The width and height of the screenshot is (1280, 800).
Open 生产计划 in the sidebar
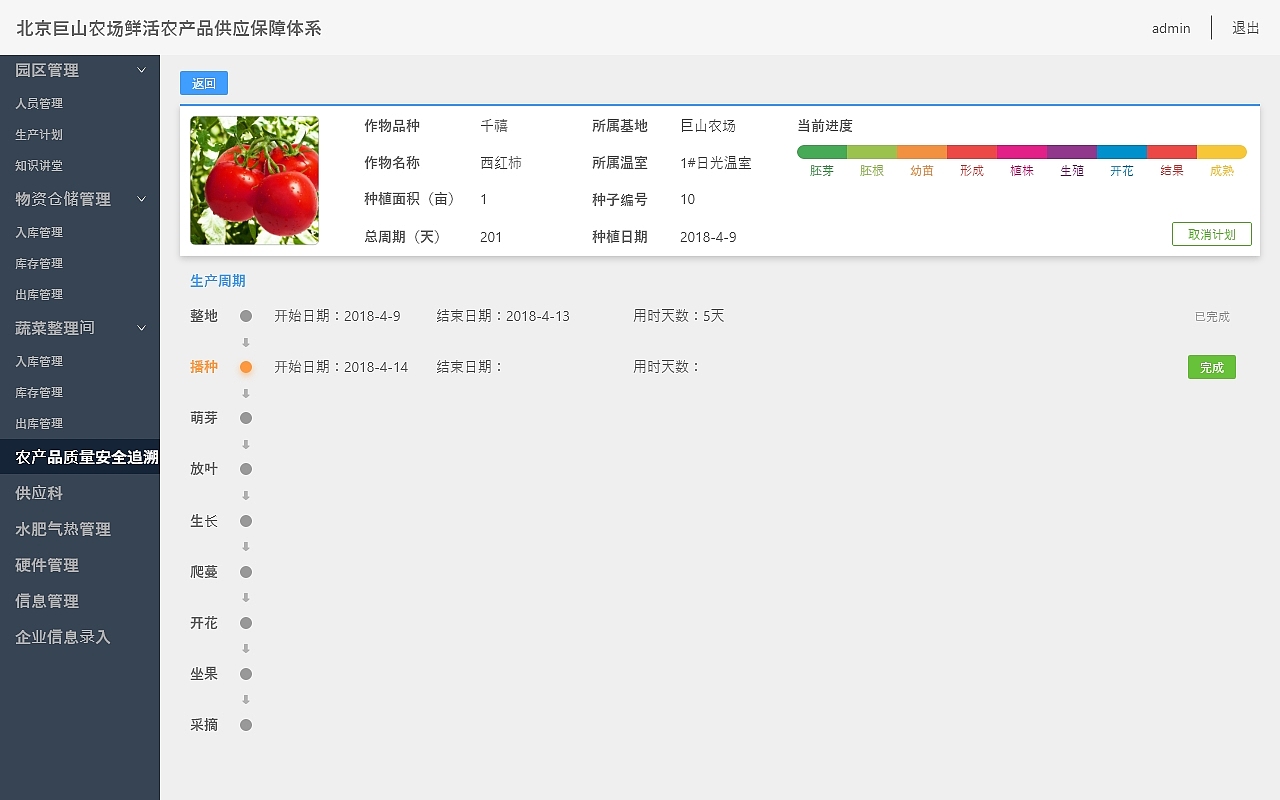pos(39,134)
